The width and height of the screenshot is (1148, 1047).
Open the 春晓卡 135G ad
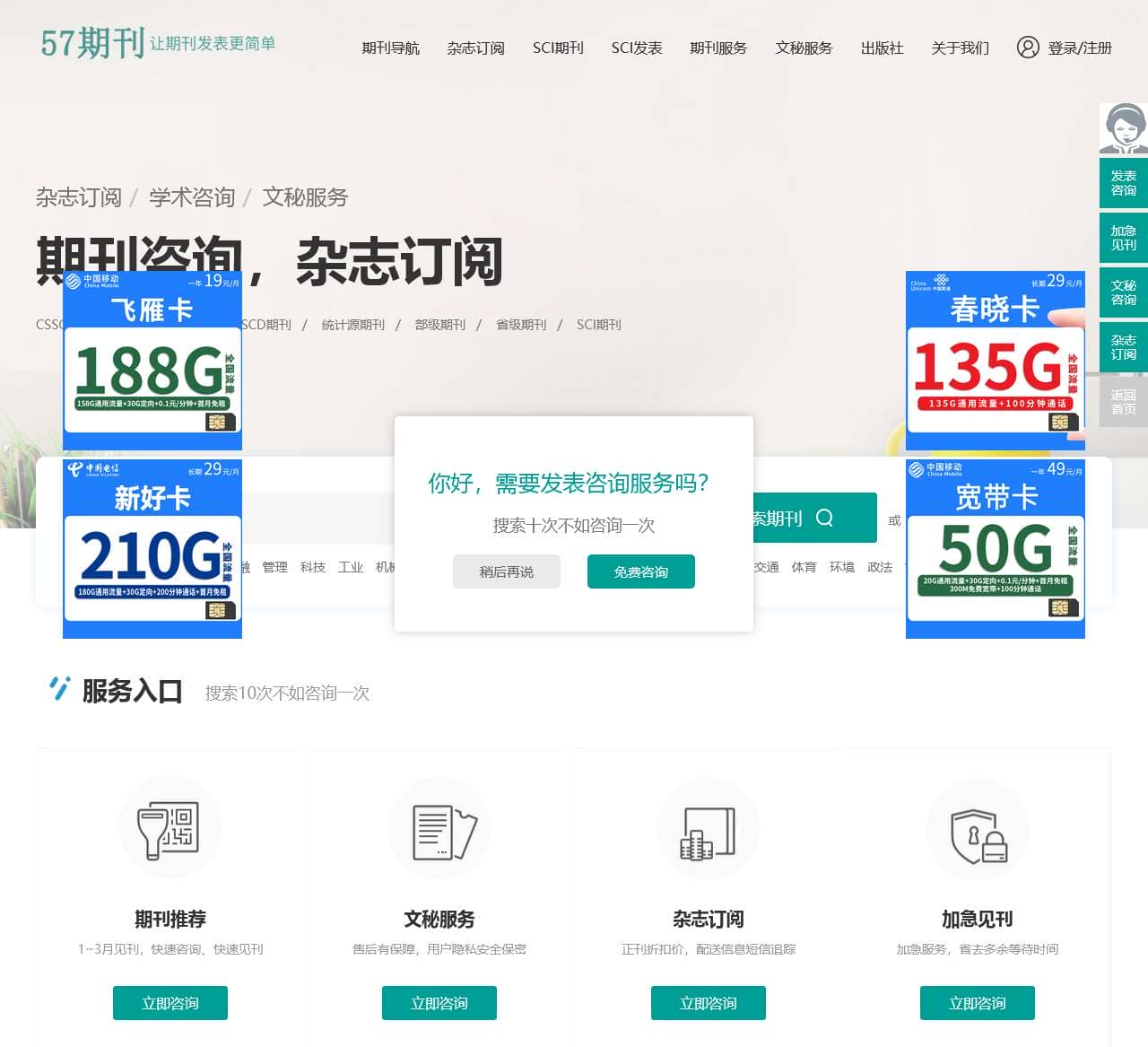click(996, 361)
